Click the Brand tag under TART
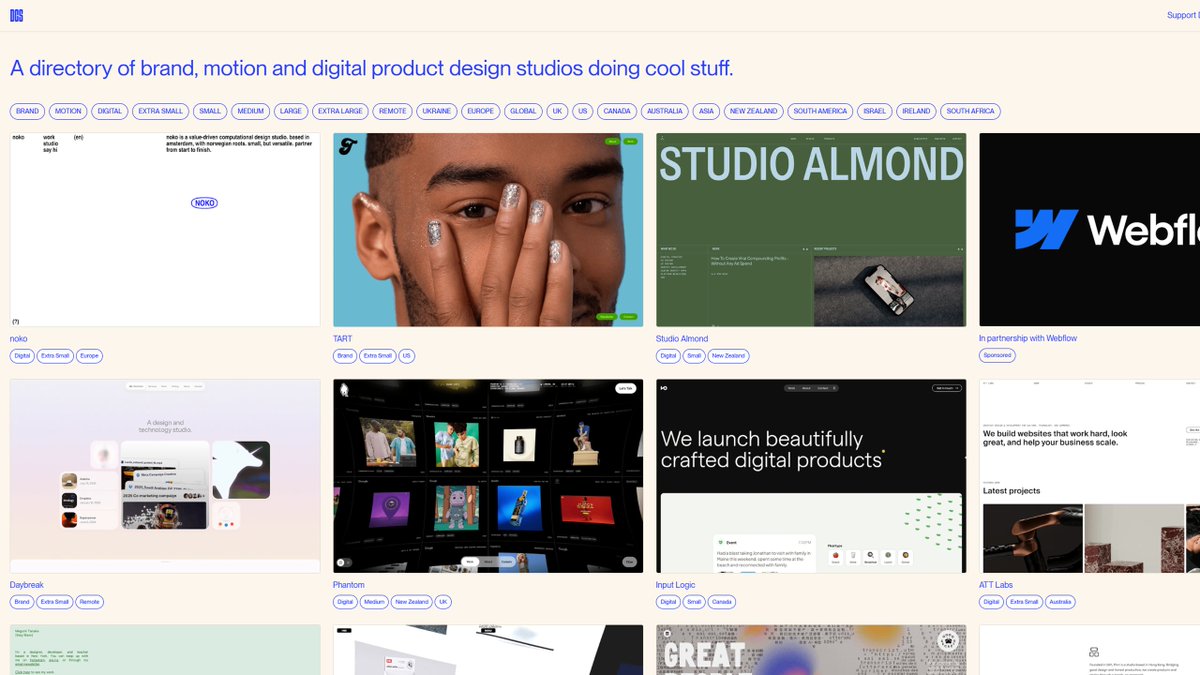Image resolution: width=1200 pixels, height=675 pixels. coord(345,356)
